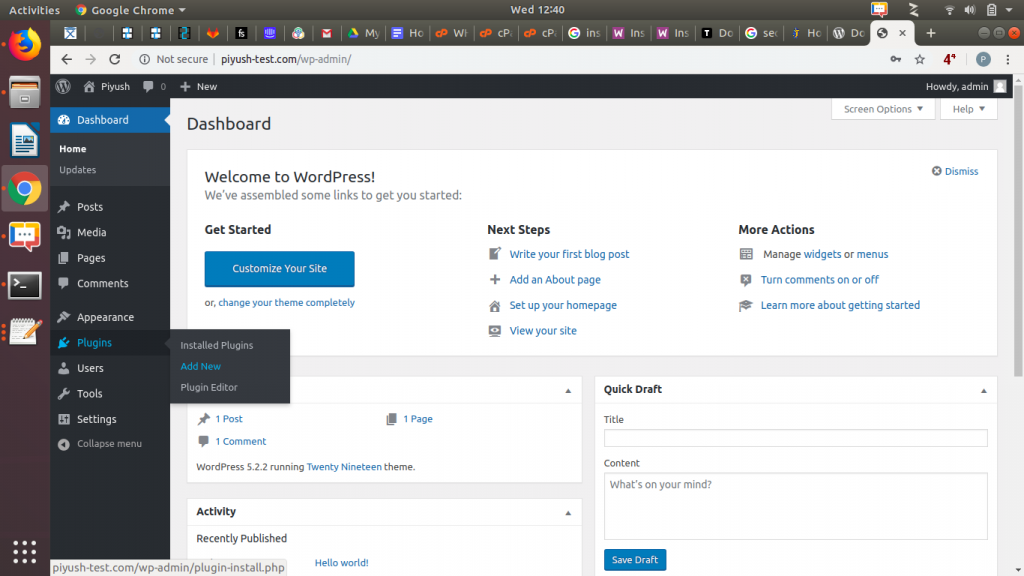Select Installed Plugins from the flyout
This screenshot has width=1024, height=576.
[x=217, y=345]
